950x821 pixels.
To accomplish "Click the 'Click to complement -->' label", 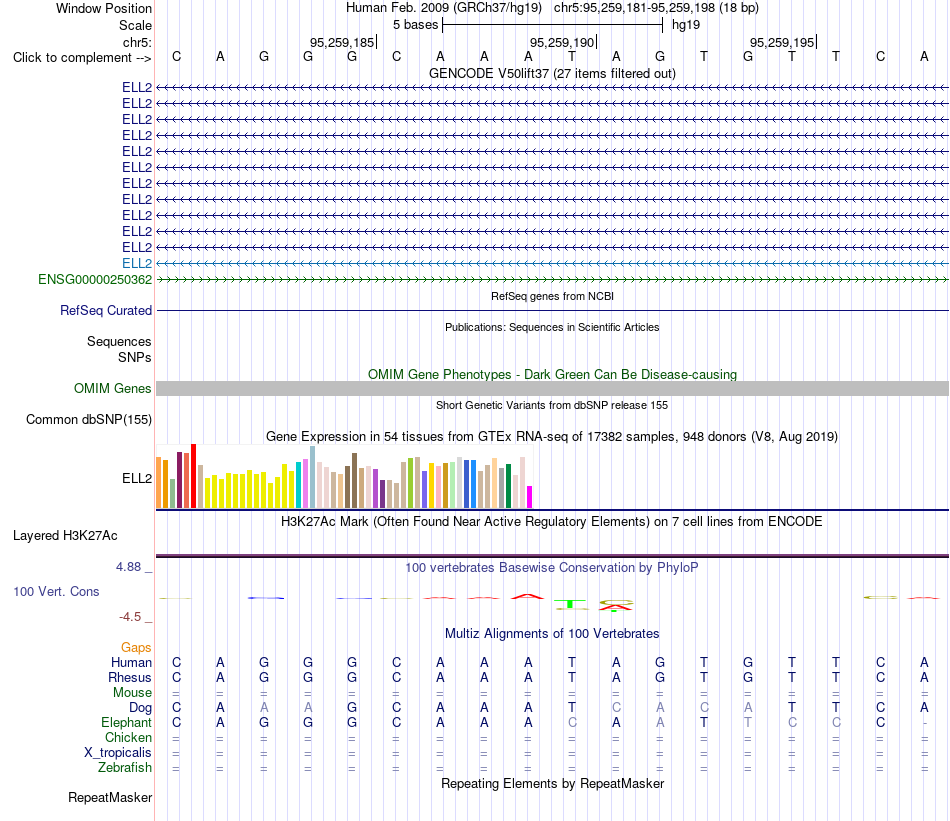I will click(x=82, y=58).
